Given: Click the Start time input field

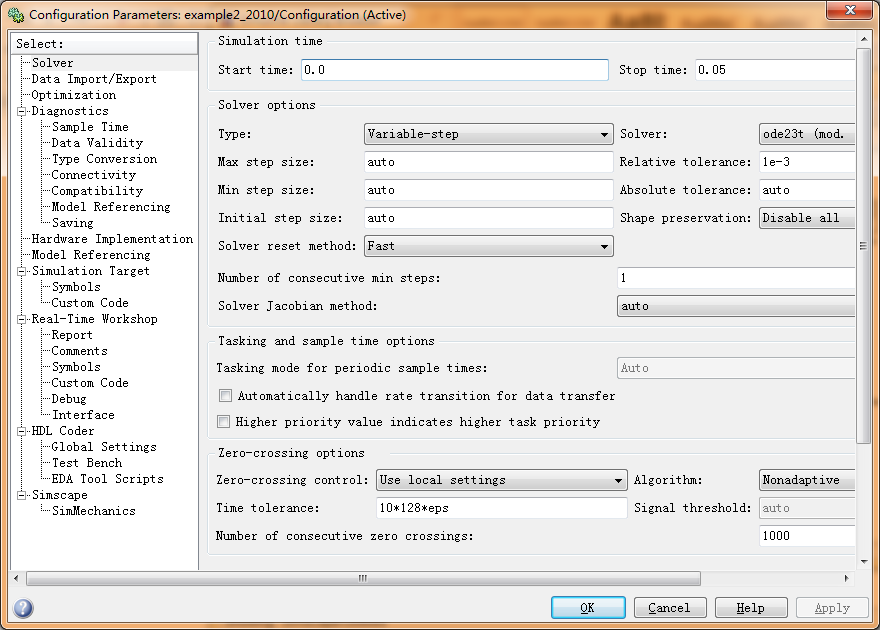Looking at the screenshot, I should (454, 70).
